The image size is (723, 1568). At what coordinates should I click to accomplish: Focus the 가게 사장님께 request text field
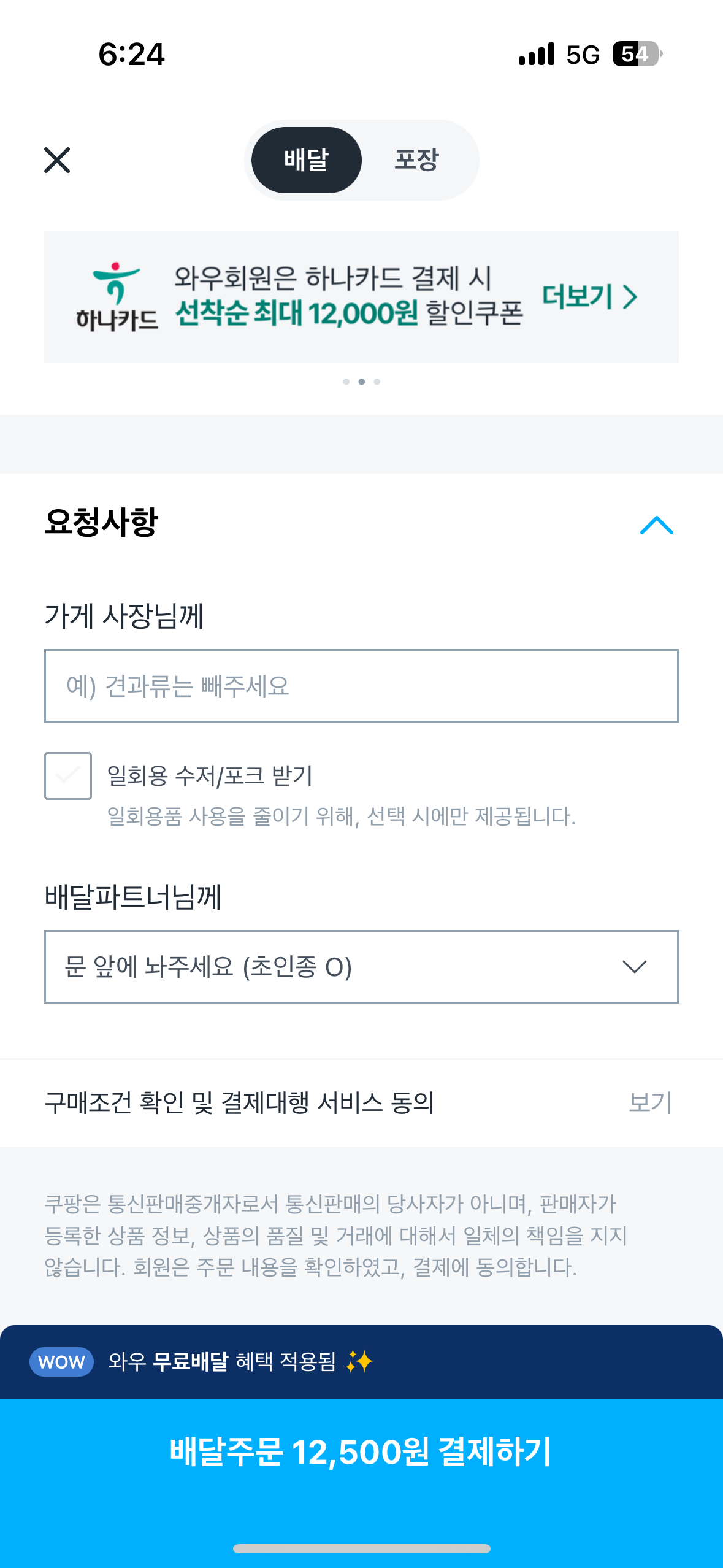click(361, 686)
